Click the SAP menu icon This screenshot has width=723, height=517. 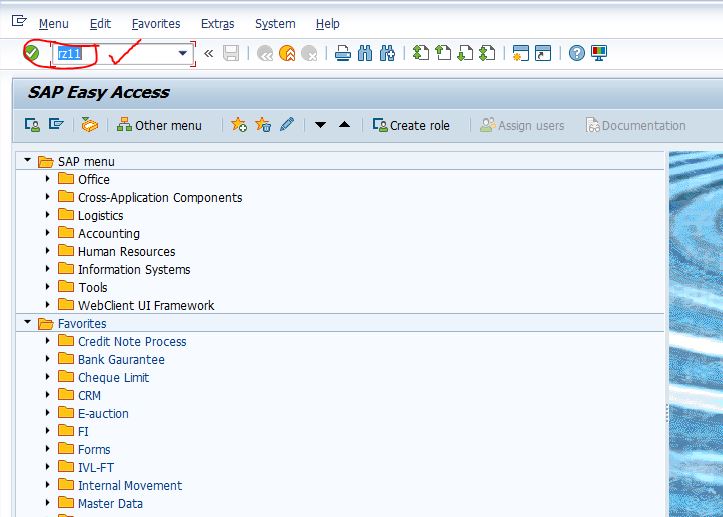tap(56, 125)
